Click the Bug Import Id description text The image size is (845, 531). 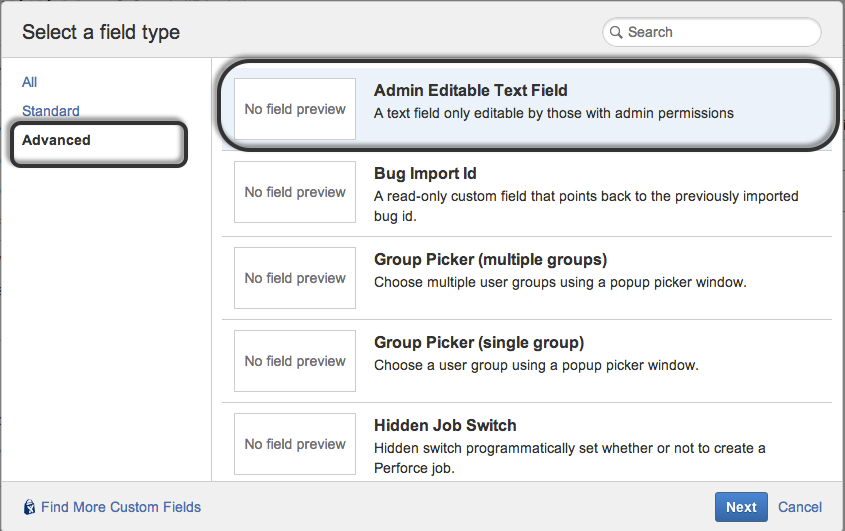[586, 206]
